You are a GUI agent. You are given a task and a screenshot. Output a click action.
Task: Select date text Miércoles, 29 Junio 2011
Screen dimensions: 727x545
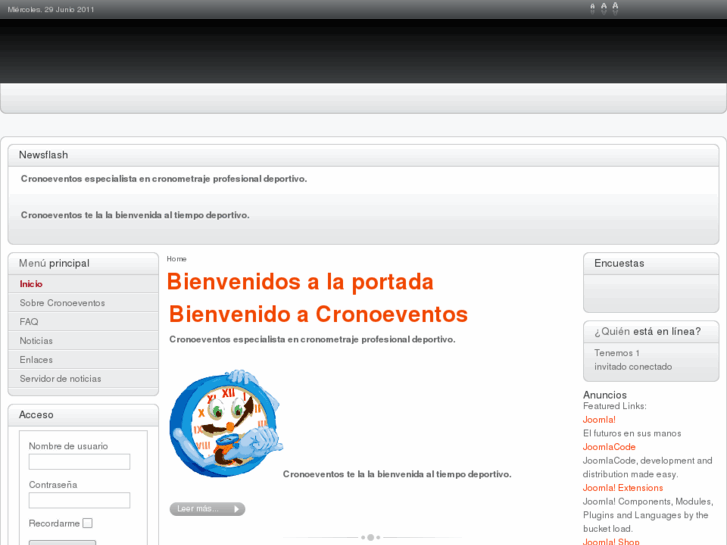pyautogui.click(x=51, y=9)
